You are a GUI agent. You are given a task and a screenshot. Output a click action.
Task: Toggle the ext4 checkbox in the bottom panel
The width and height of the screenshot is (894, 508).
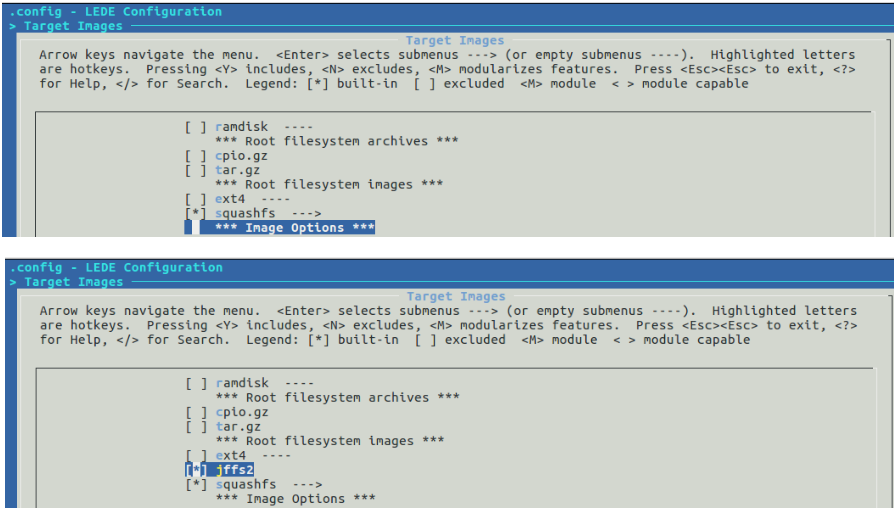pyautogui.click(x=196, y=456)
